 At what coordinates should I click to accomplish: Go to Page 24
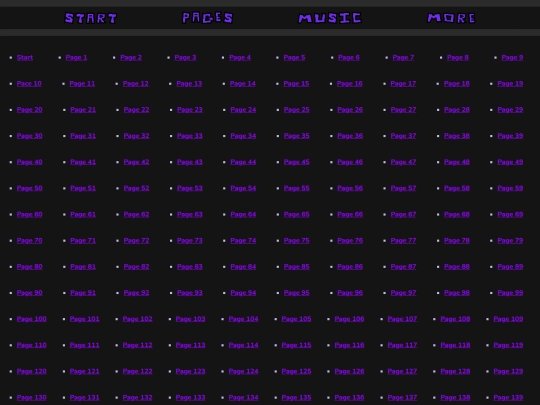(243, 110)
